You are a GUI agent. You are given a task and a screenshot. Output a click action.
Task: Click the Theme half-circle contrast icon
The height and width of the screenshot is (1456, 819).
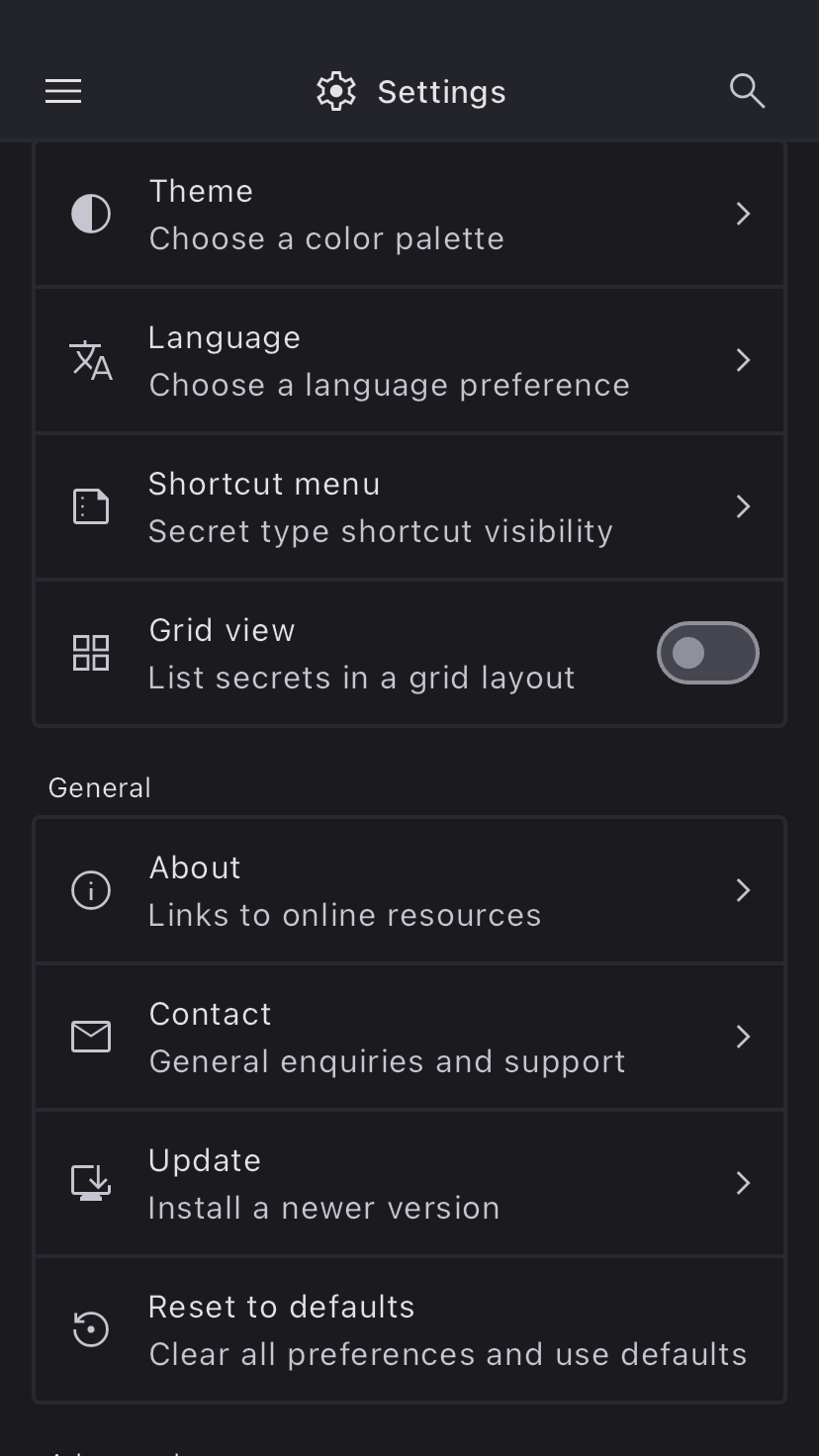(91, 214)
